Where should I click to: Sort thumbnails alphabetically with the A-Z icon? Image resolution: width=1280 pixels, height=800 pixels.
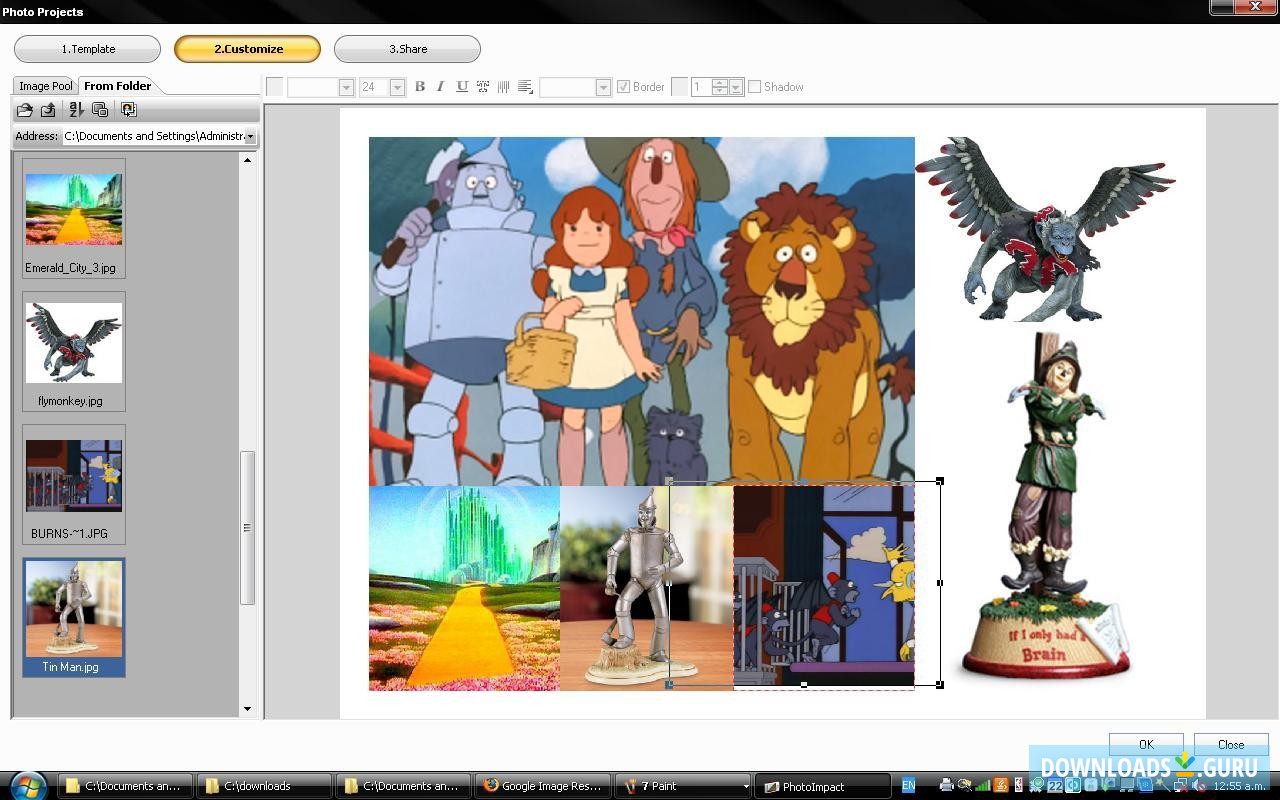point(77,110)
